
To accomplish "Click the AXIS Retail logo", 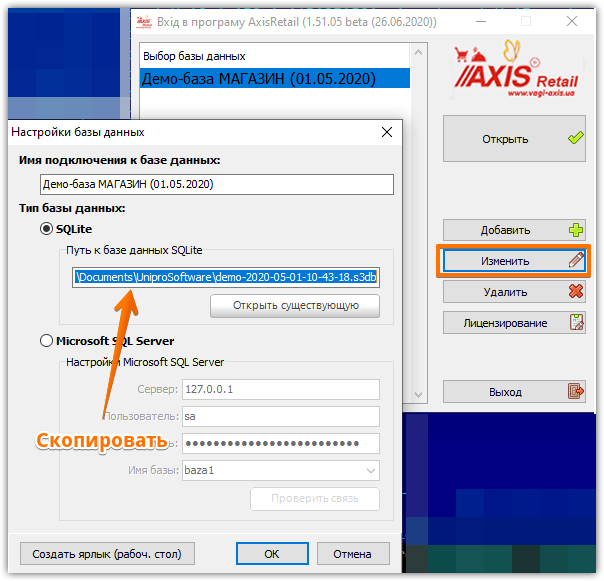I will (517, 70).
